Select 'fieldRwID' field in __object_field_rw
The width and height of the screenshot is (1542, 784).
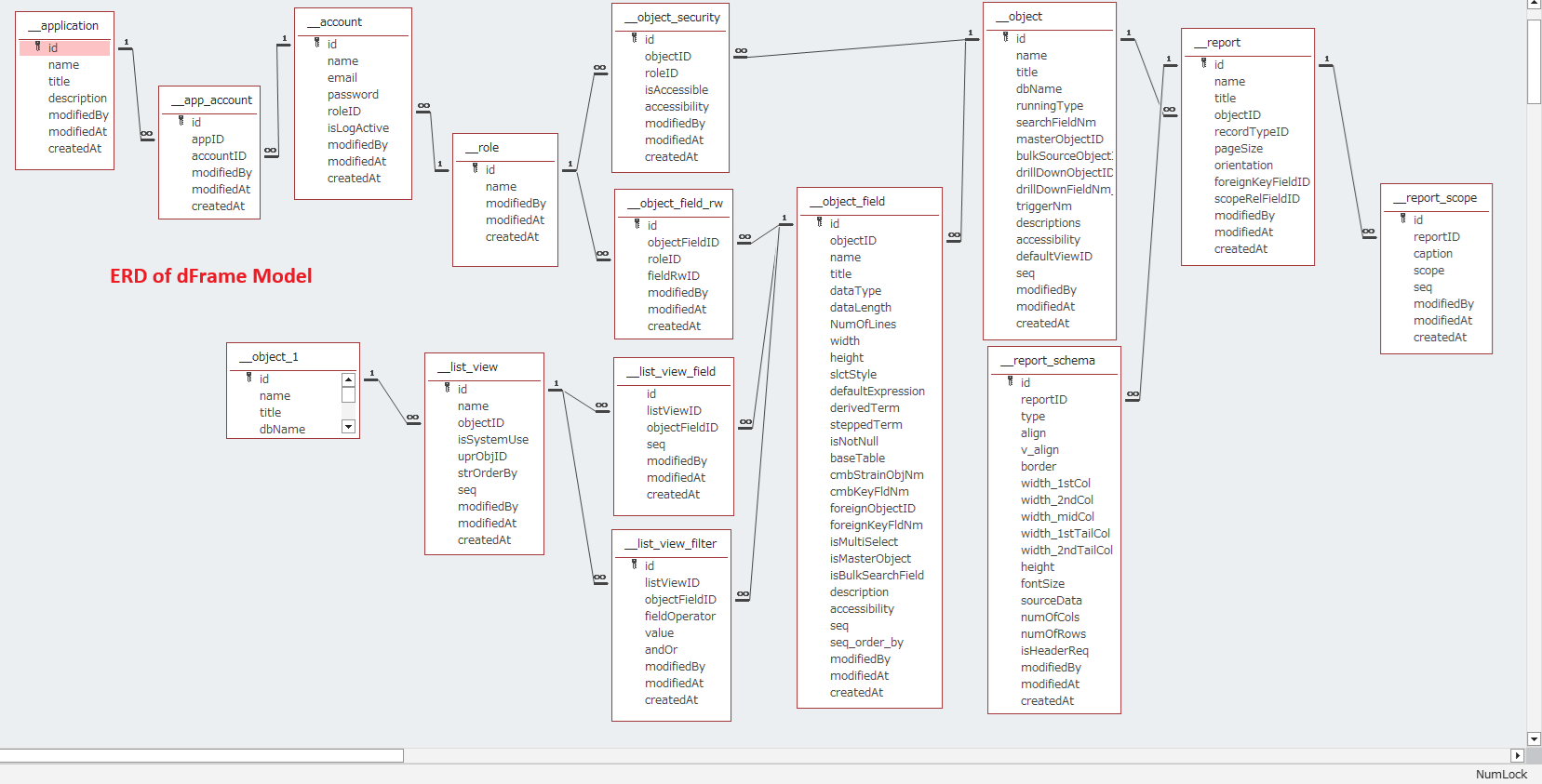[674, 275]
